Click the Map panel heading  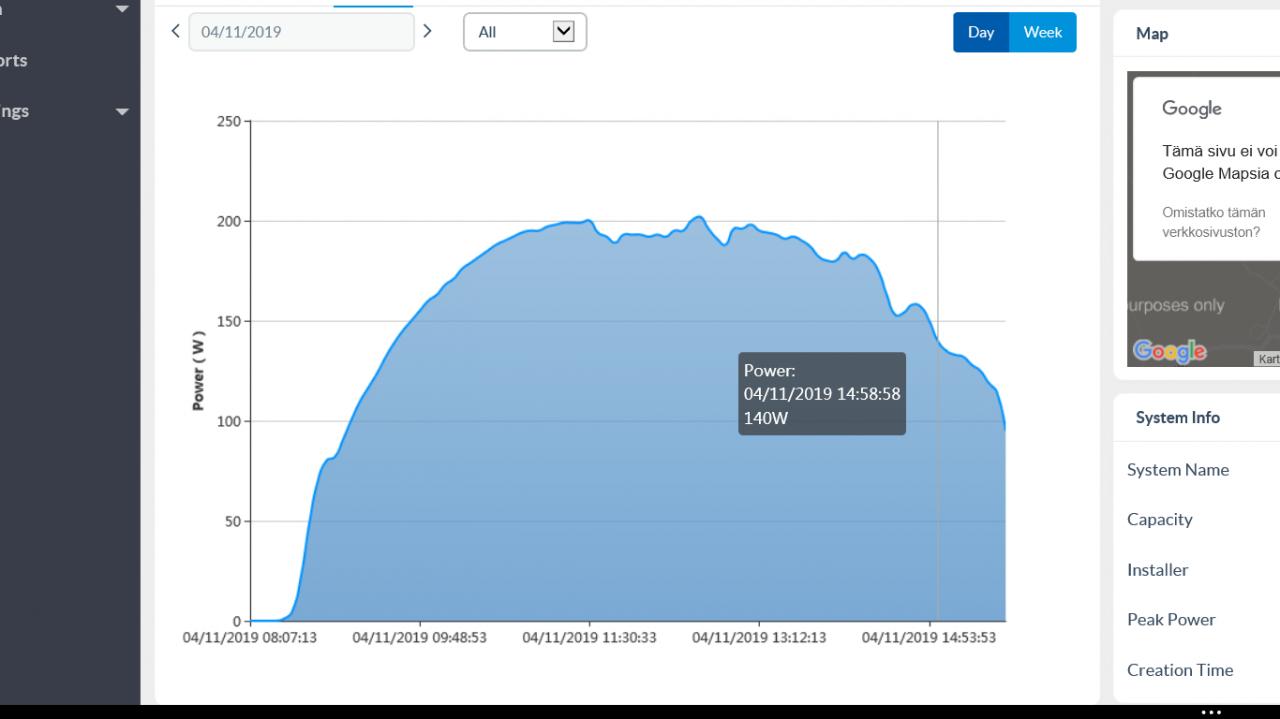(1152, 34)
